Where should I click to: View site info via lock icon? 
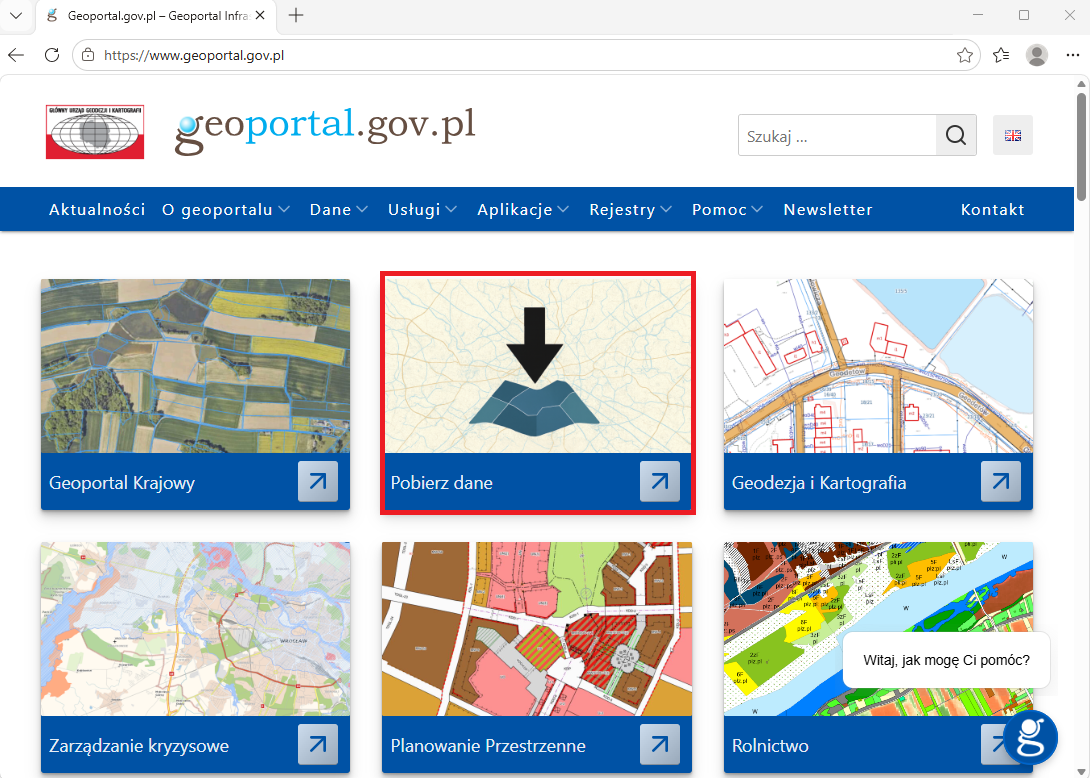coord(88,55)
